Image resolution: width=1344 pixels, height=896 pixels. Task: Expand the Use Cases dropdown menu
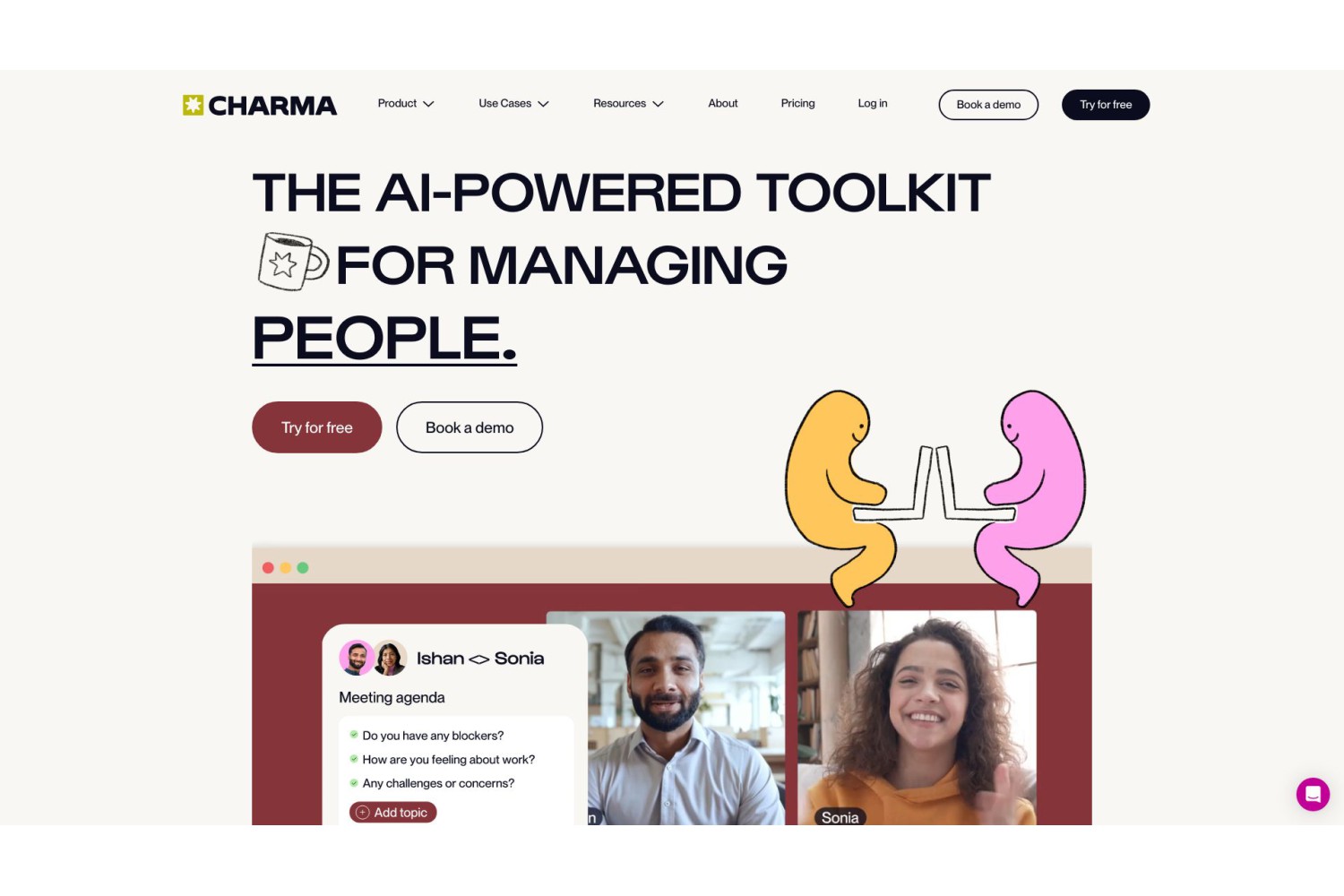tap(513, 104)
